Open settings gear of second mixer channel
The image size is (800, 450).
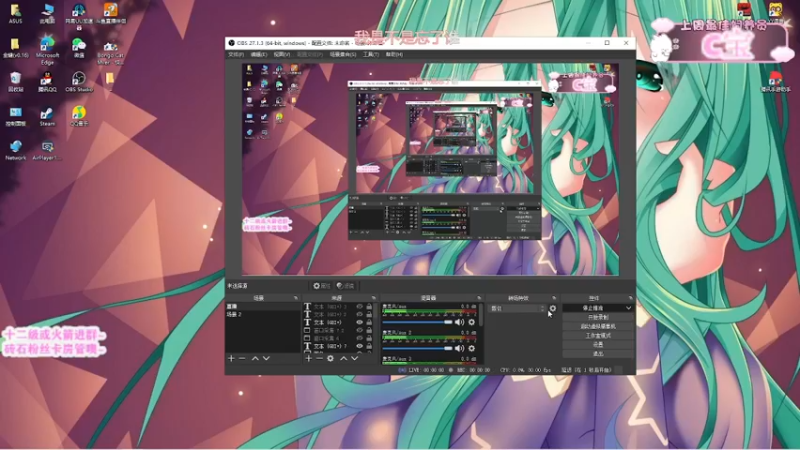471,348
